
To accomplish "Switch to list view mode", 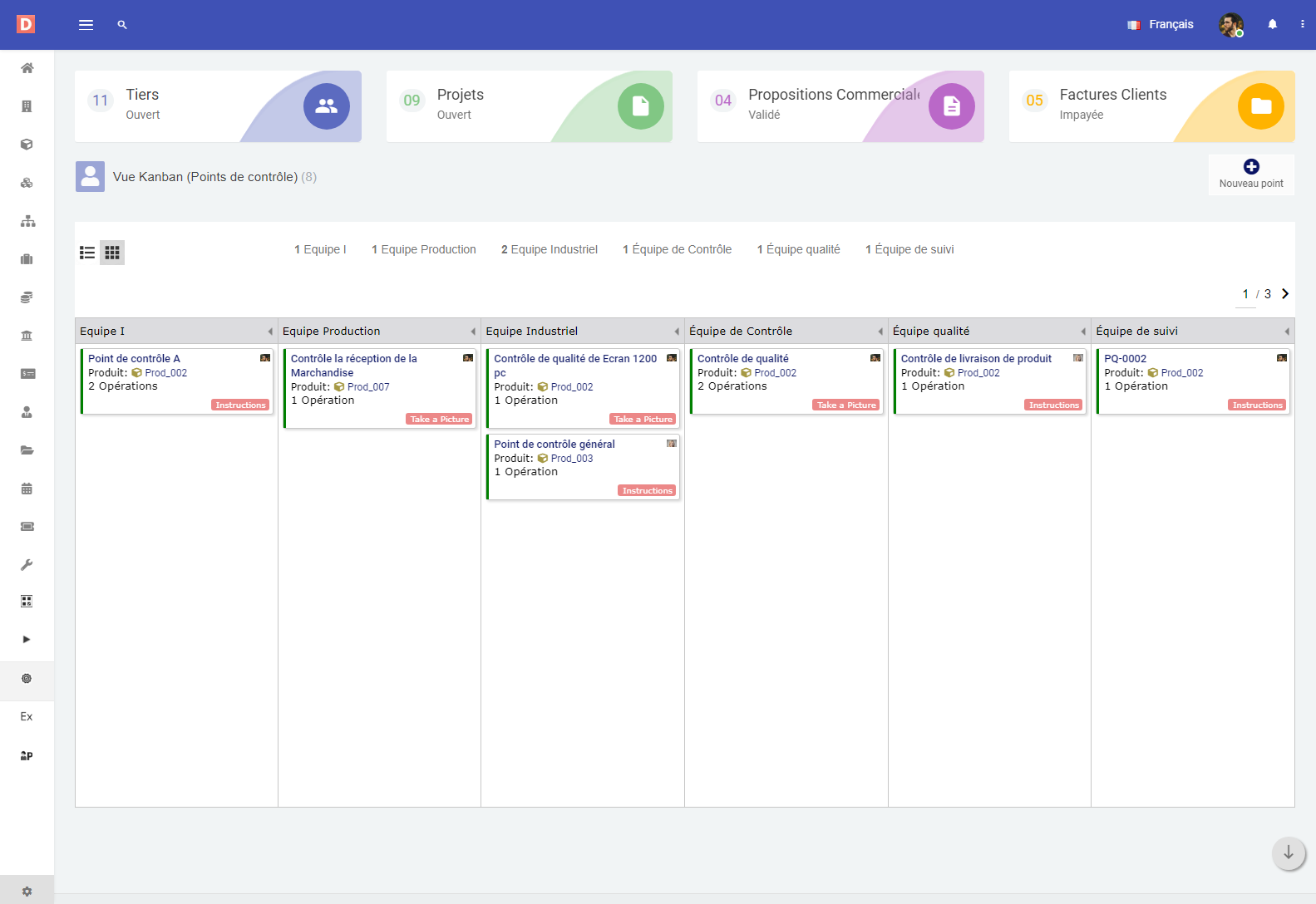I will pyautogui.click(x=87, y=253).
